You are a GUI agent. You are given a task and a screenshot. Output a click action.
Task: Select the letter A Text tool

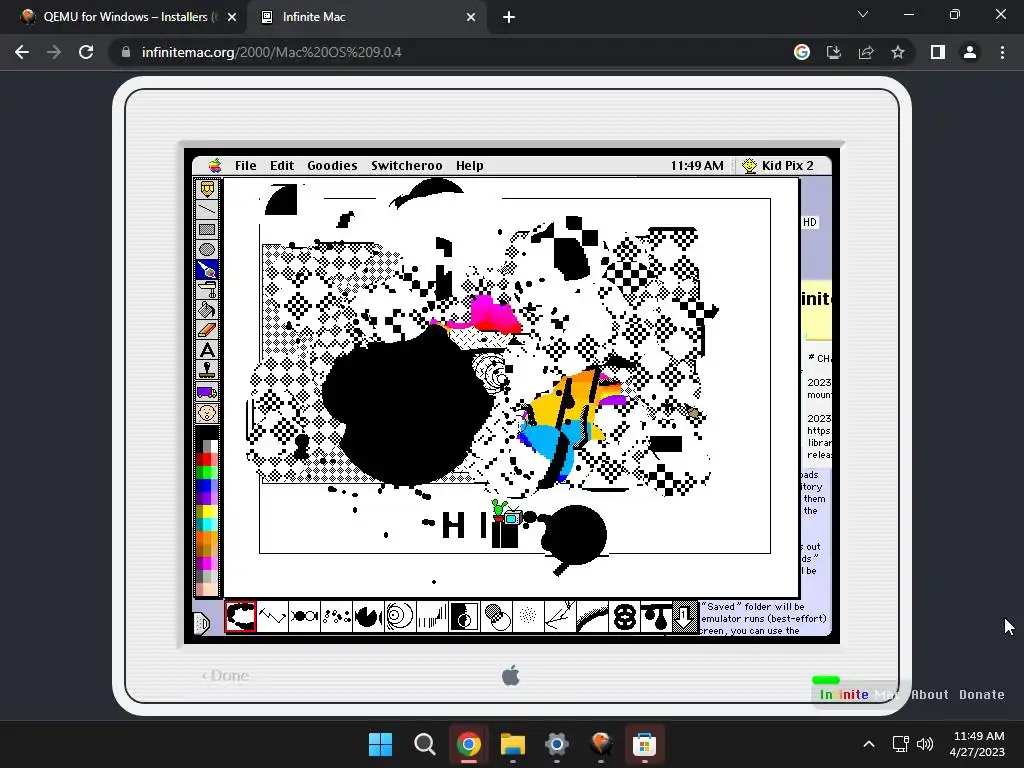tap(207, 350)
